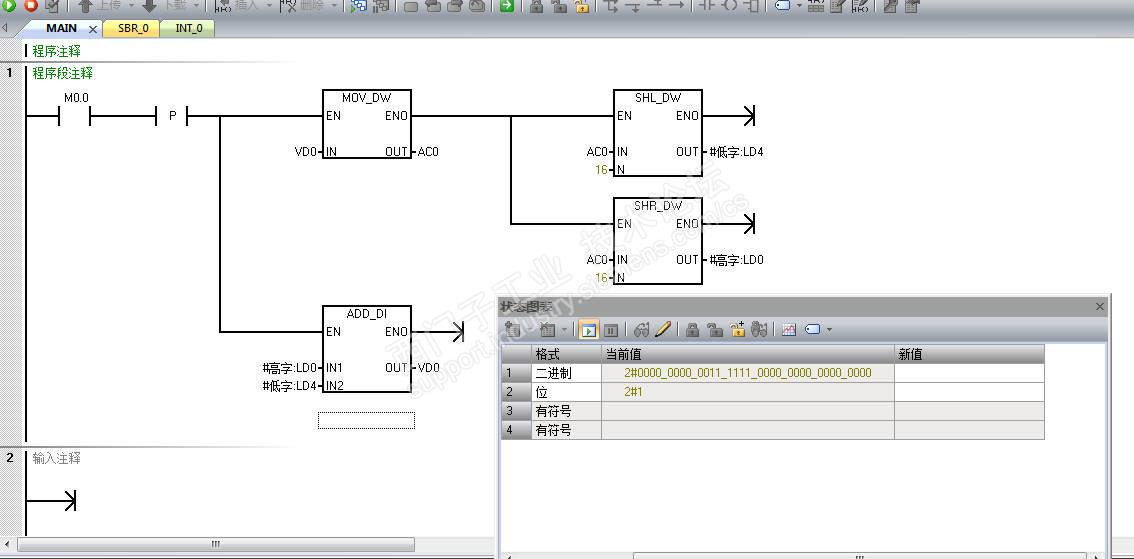Click the Compile icon beside Stop
This screenshot has height=559, width=1134.
[x=51, y=5]
